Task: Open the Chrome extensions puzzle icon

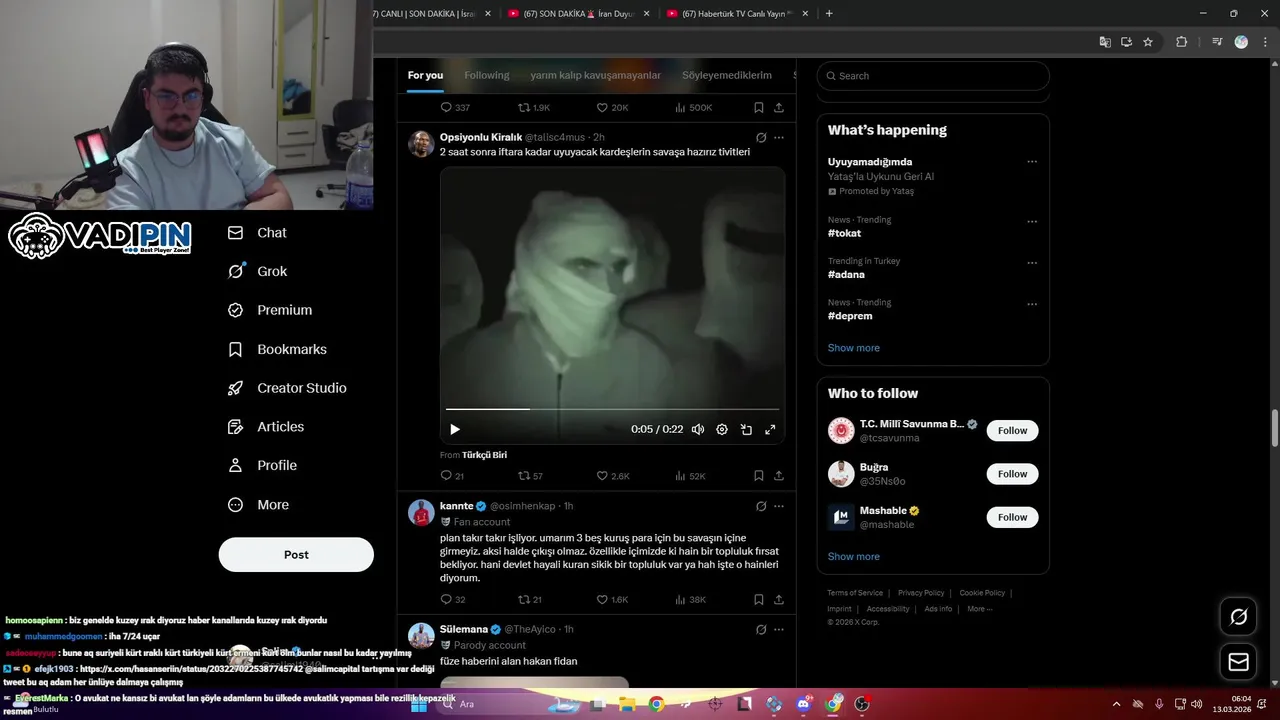Action: pyautogui.click(x=1182, y=42)
